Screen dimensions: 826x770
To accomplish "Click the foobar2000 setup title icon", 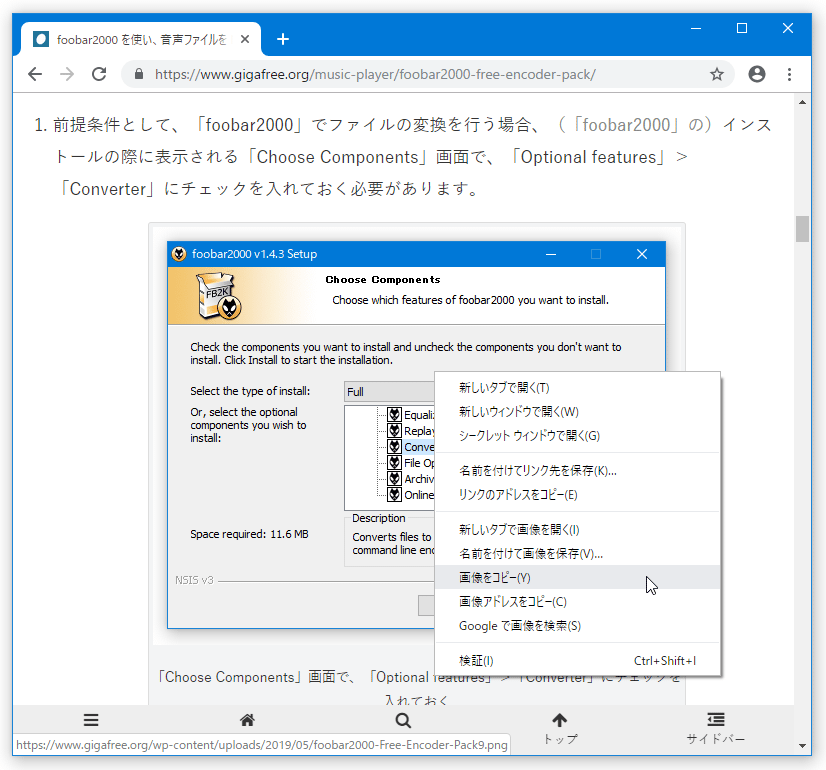I will [x=179, y=254].
